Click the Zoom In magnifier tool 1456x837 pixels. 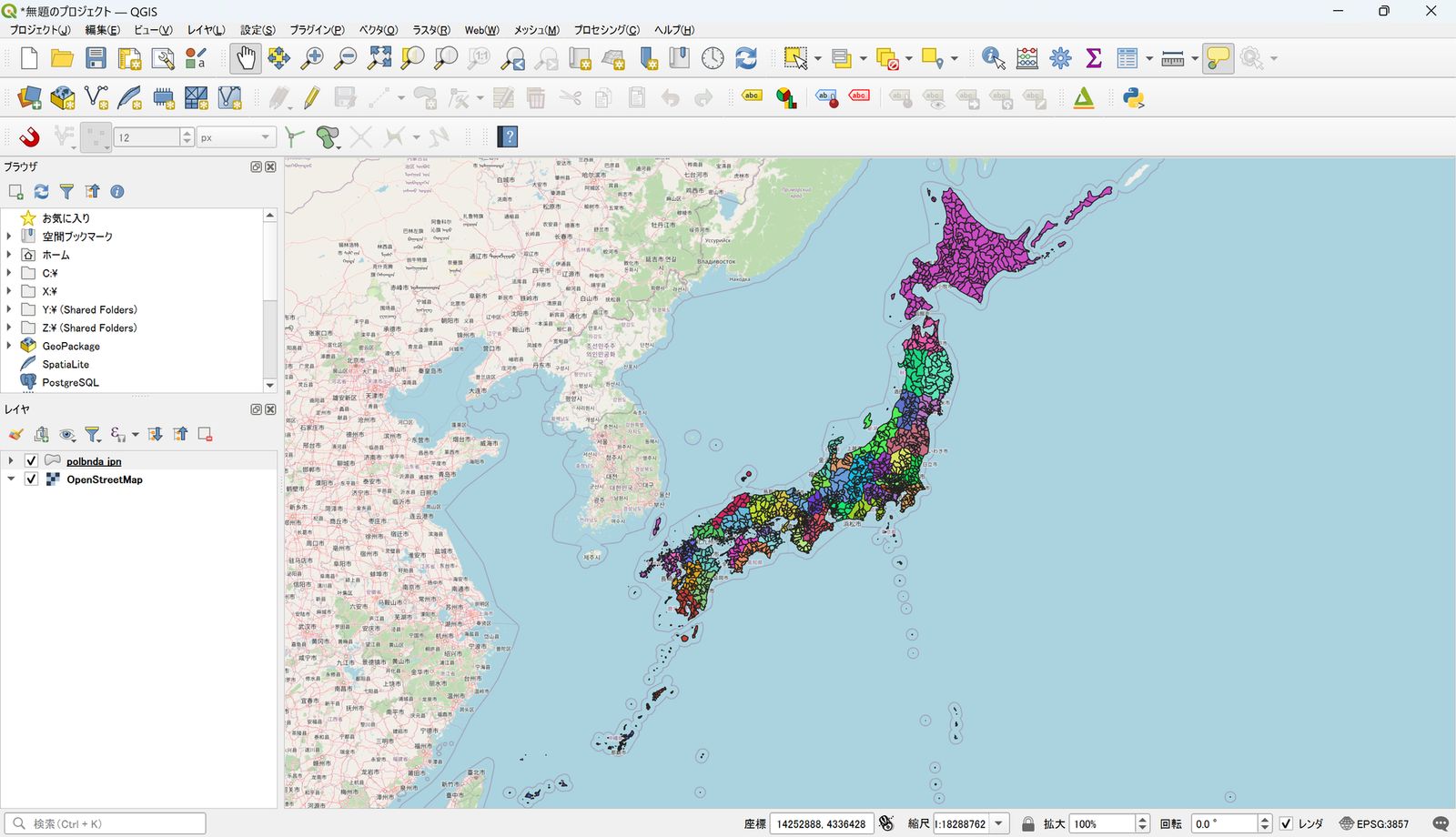pyautogui.click(x=312, y=58)
